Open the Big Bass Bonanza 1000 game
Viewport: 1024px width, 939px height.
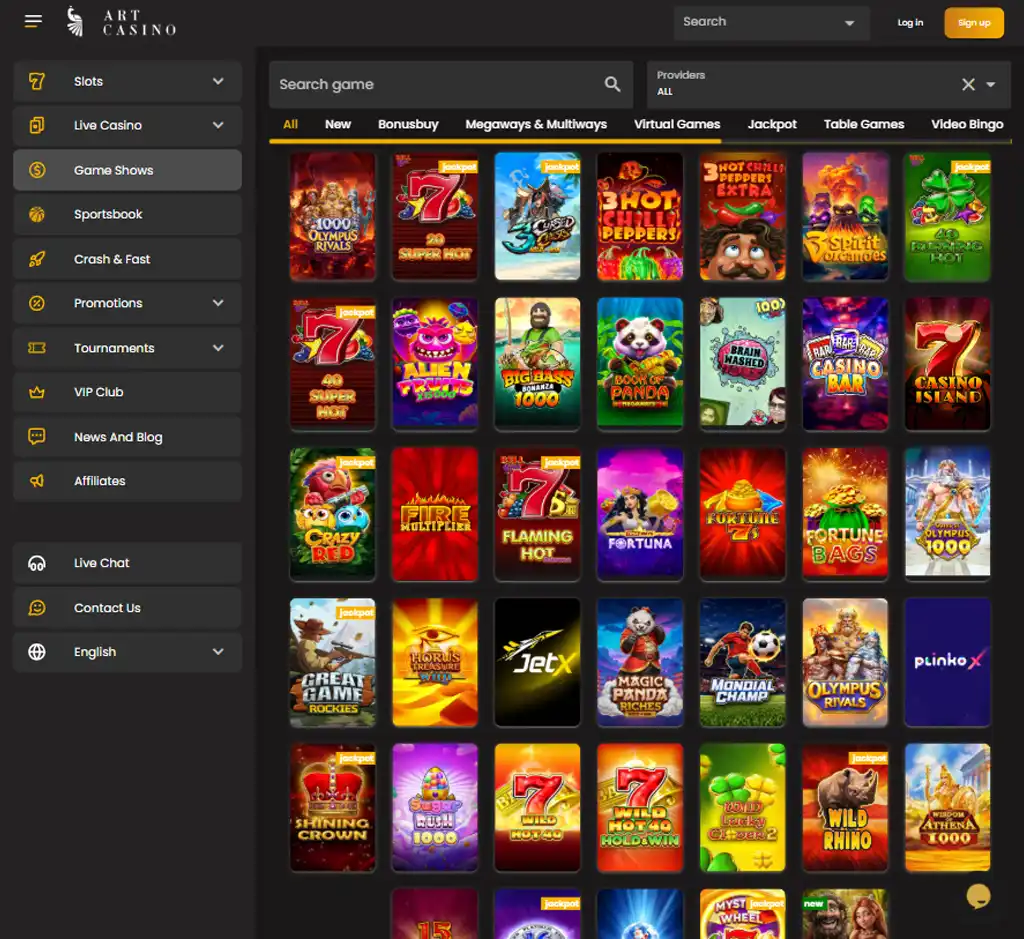tap(537, 363)
